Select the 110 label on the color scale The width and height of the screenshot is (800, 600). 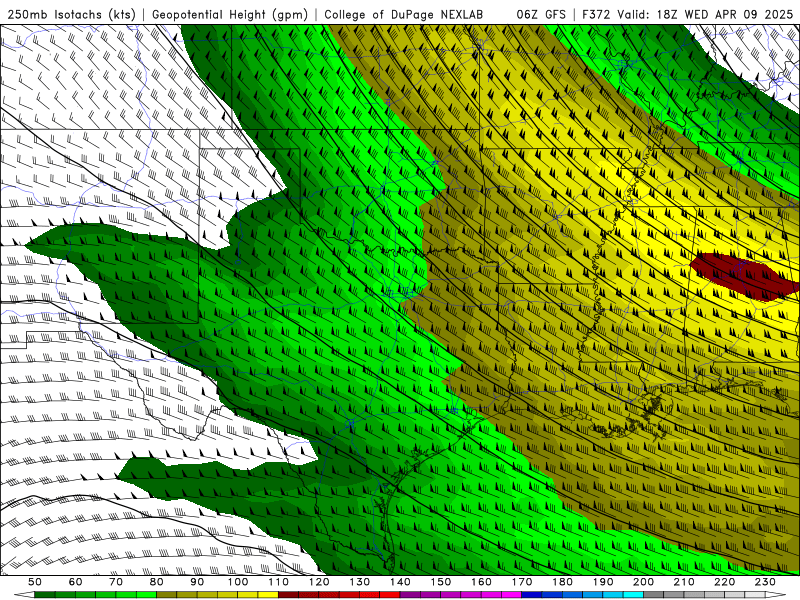coord(278,582)
